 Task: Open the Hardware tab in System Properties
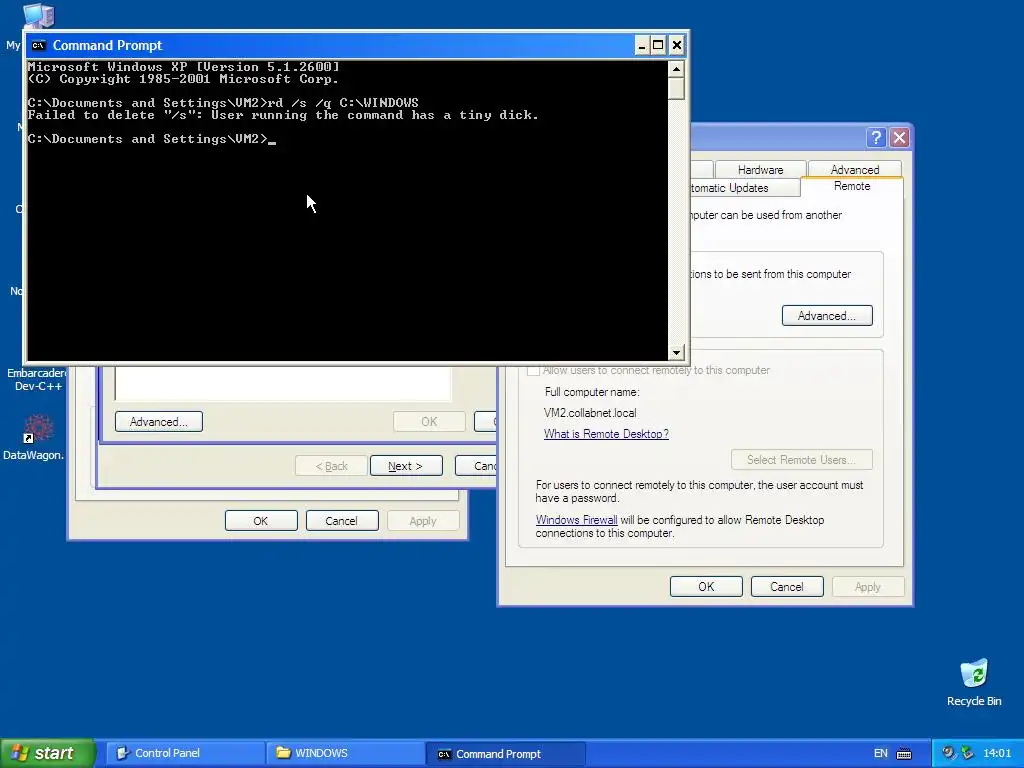(x=760, y=169)
